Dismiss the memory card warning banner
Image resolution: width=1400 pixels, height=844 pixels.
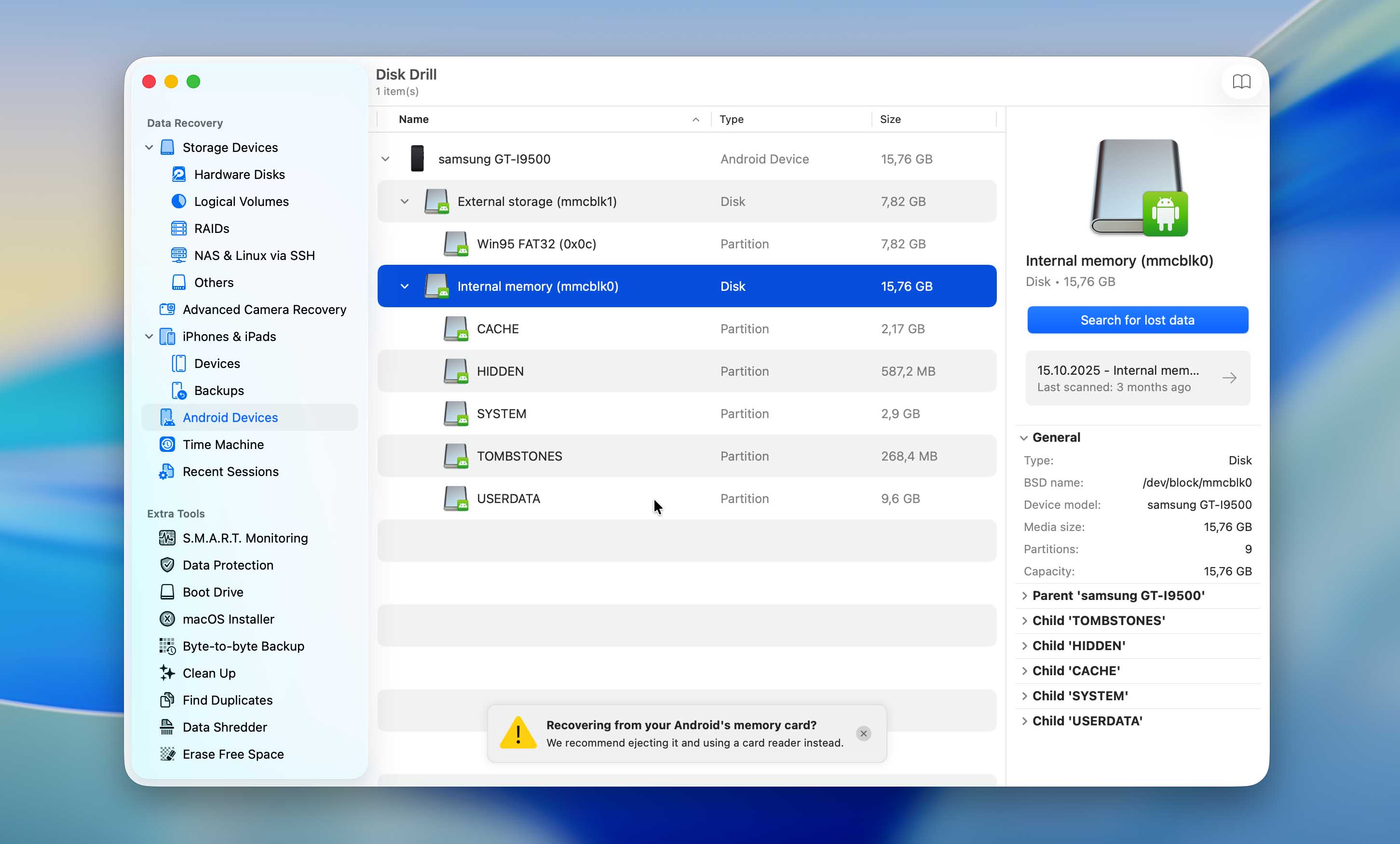(x=863, y=734)
